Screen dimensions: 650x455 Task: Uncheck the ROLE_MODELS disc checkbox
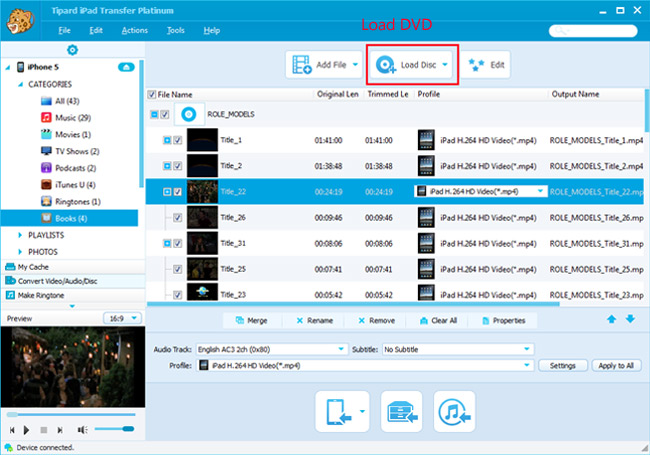(165, 114)
